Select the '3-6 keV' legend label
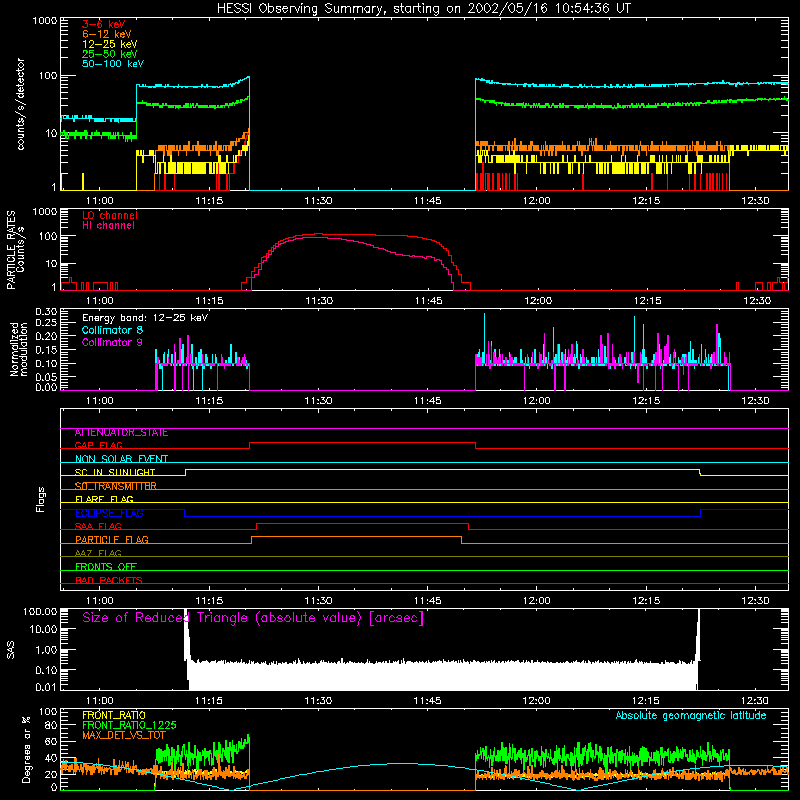This screenshot has width=800, height=800. 104,24
